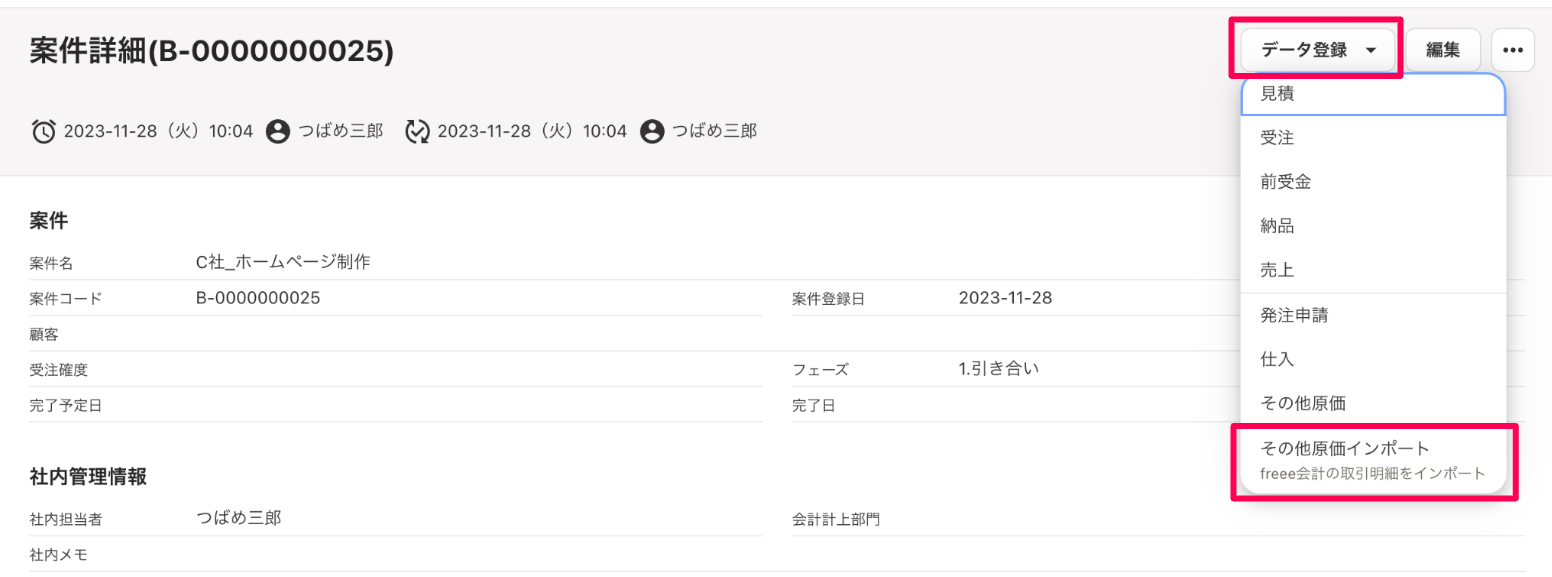Click the updater's user avatar icon

point(652,131)
